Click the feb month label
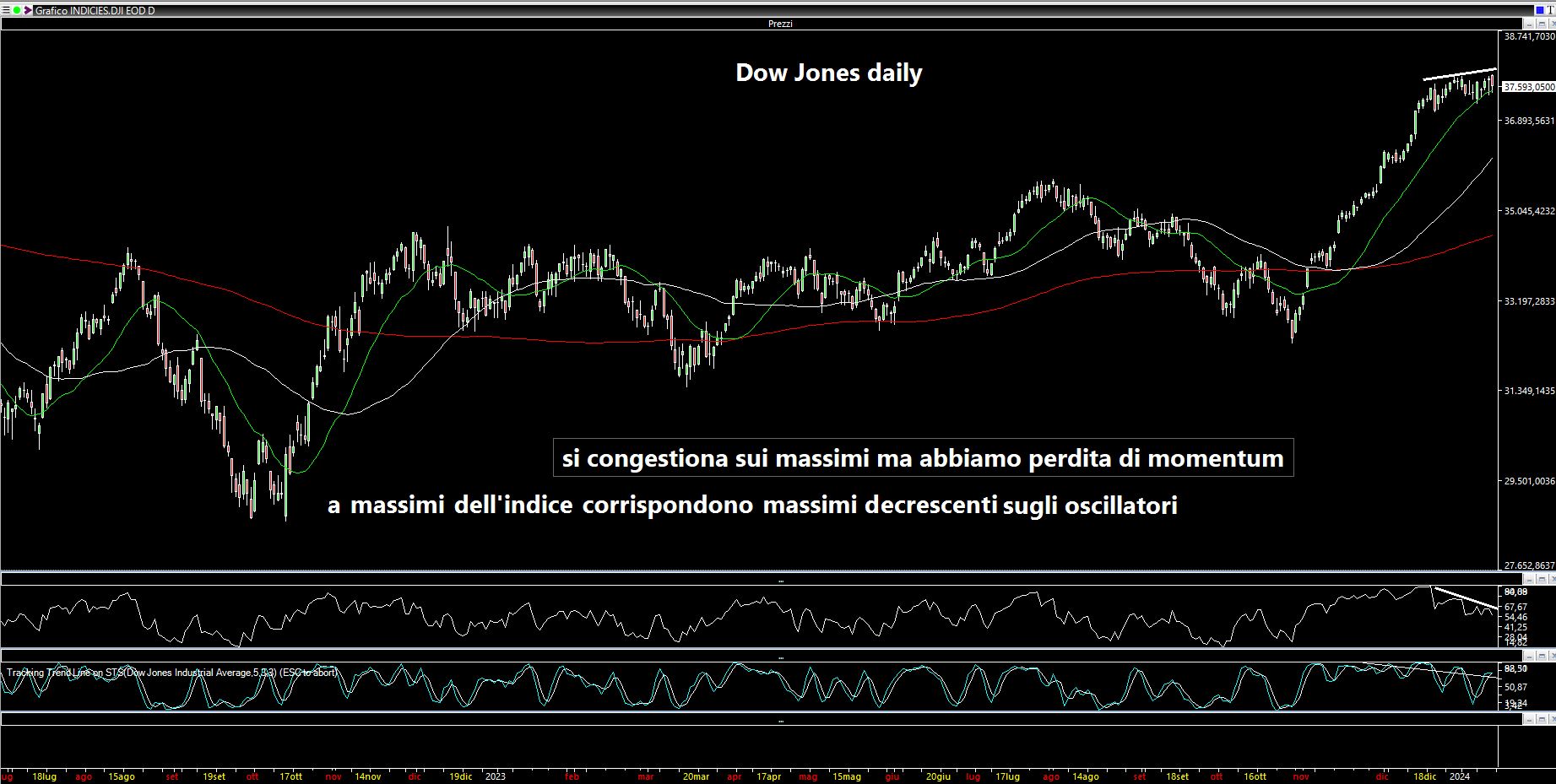The width and height of the screenshot is (1556, 784). point(572,776)
